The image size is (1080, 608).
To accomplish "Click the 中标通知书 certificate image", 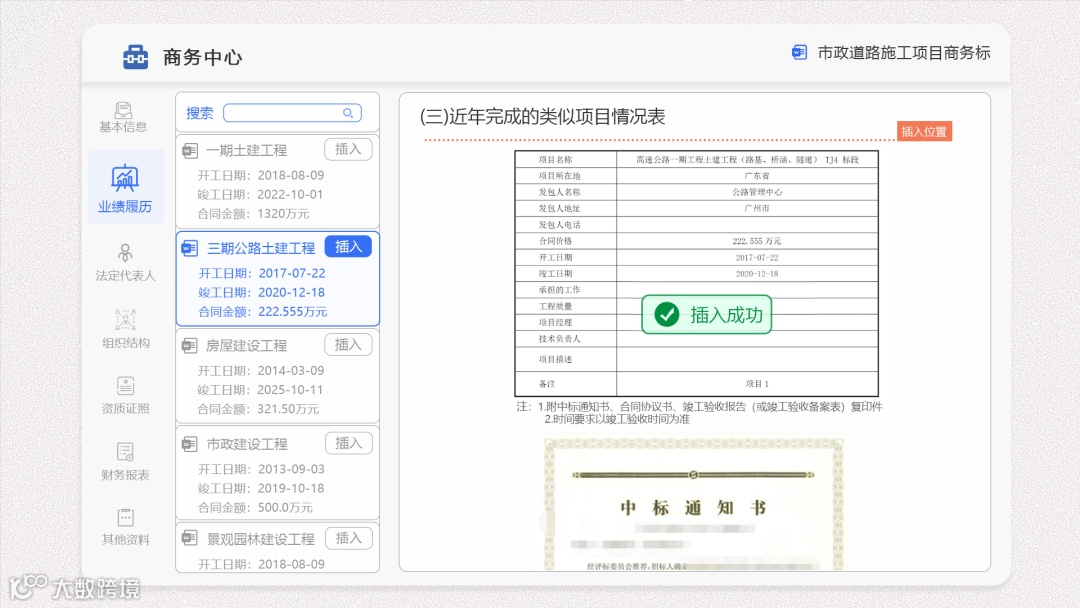I will pyautogui.click(x=694, y=503).
